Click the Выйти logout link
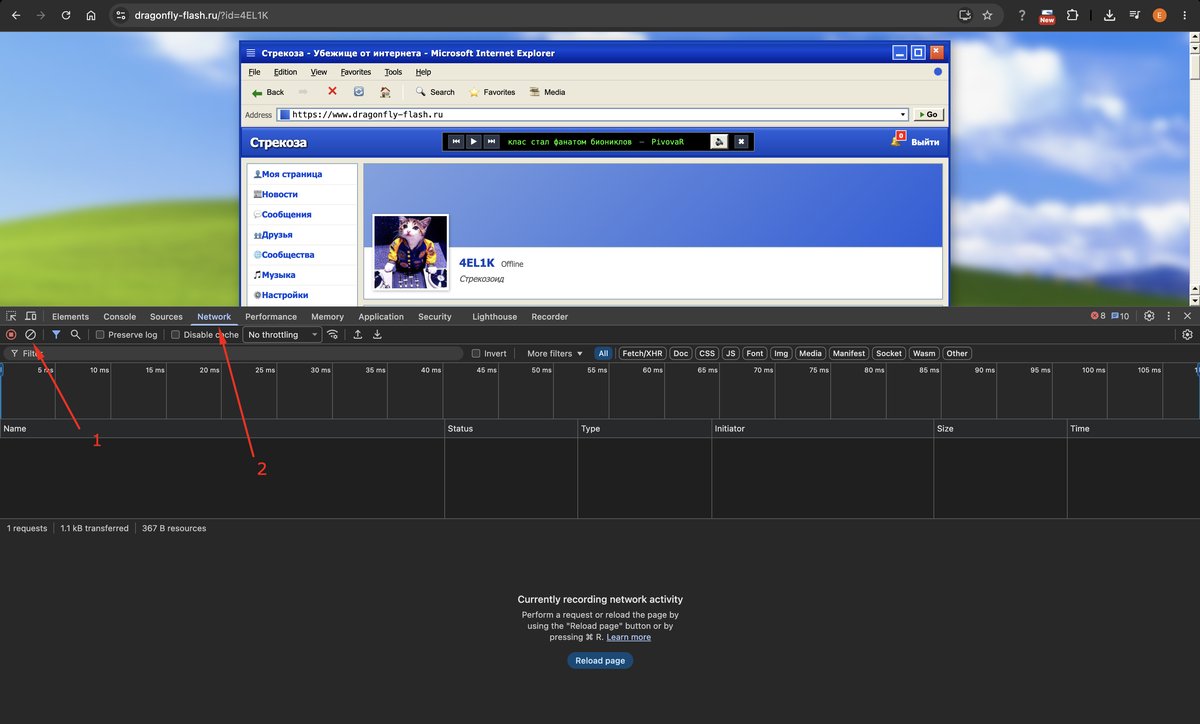This screenshot has width=1200, height=724. [925, 142]
